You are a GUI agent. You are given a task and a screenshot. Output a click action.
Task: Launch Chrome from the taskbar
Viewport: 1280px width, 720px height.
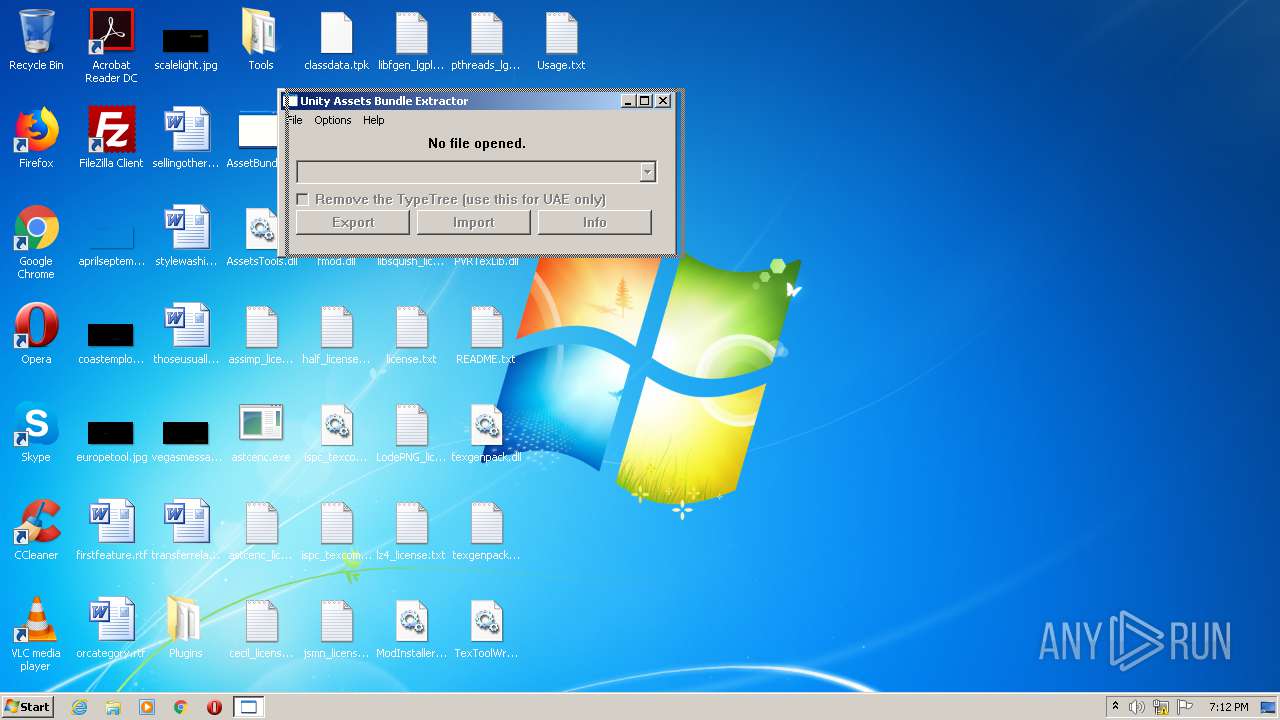181,707
